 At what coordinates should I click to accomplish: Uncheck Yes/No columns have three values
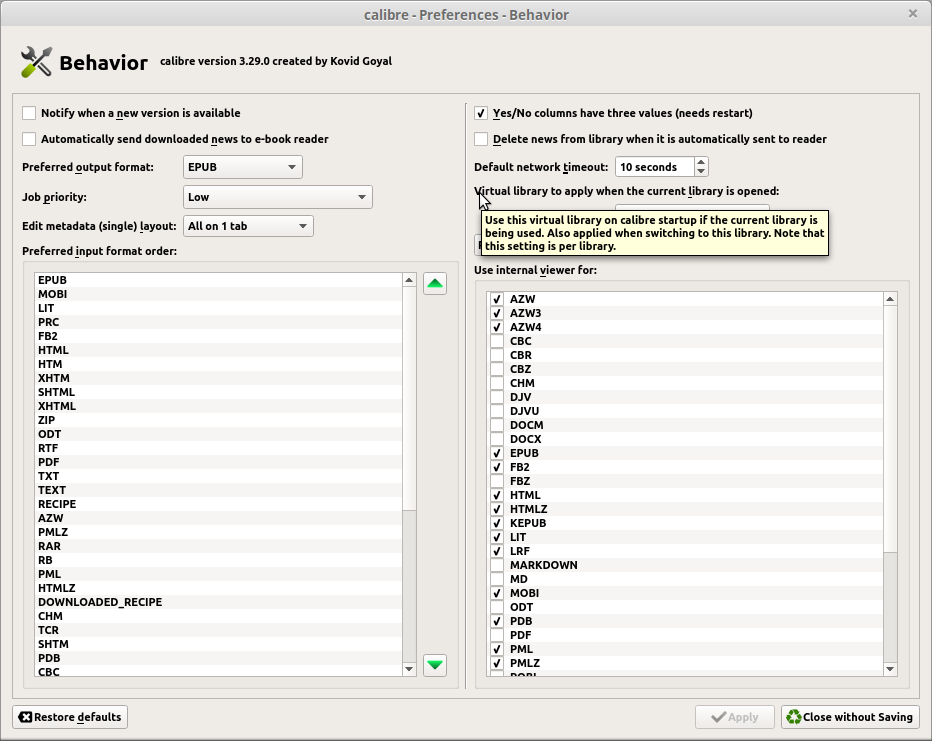[481, 113]
